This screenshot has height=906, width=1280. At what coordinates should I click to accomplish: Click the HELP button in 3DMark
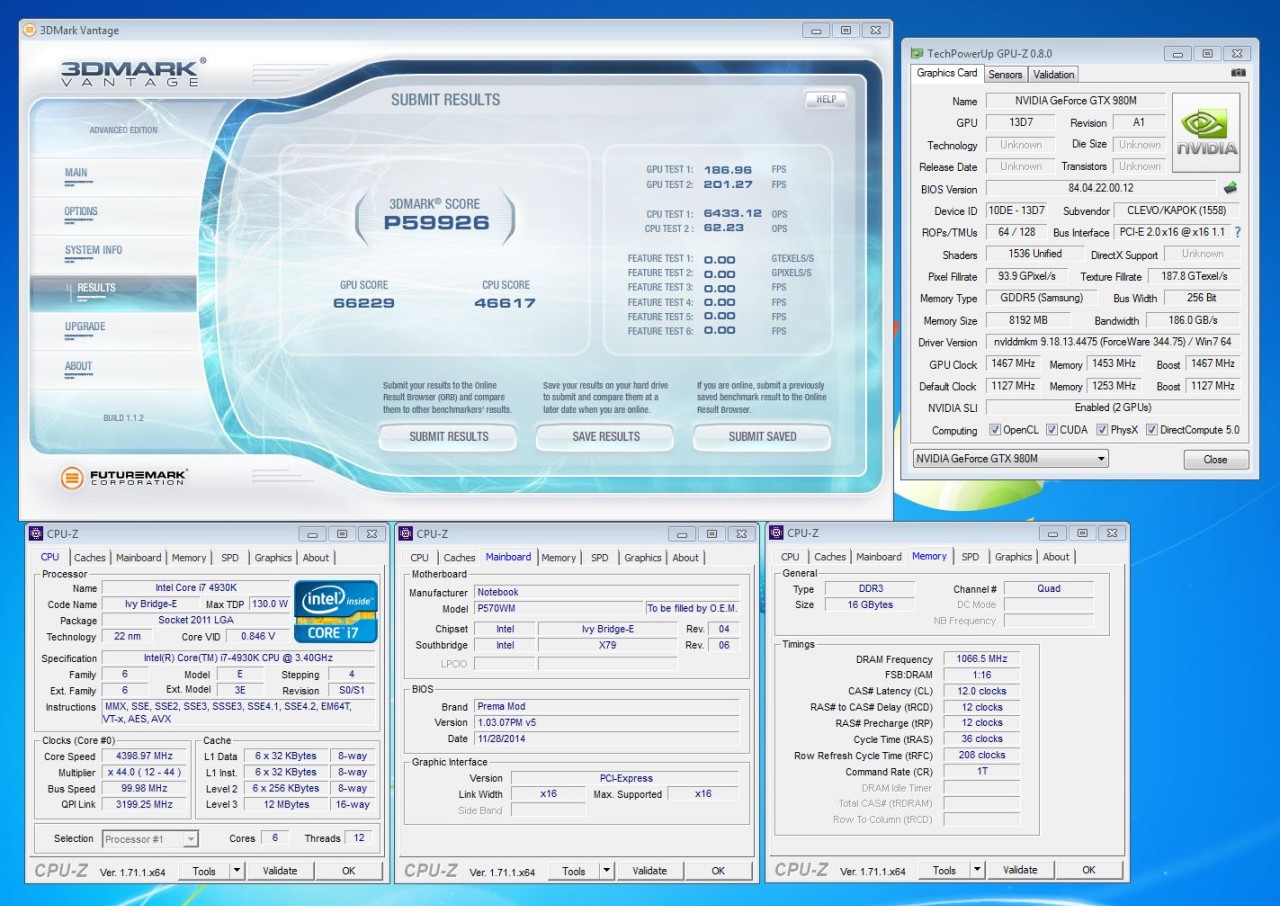(826, 100)
